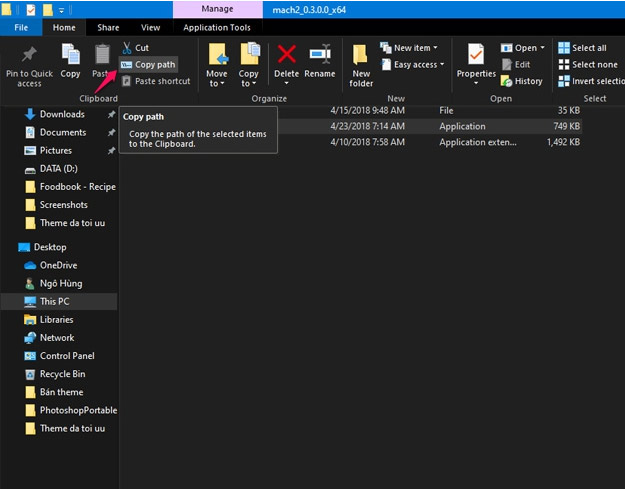Expand the Move to dropdown
This screenshot has height=489, width=625.
point(217,78)
